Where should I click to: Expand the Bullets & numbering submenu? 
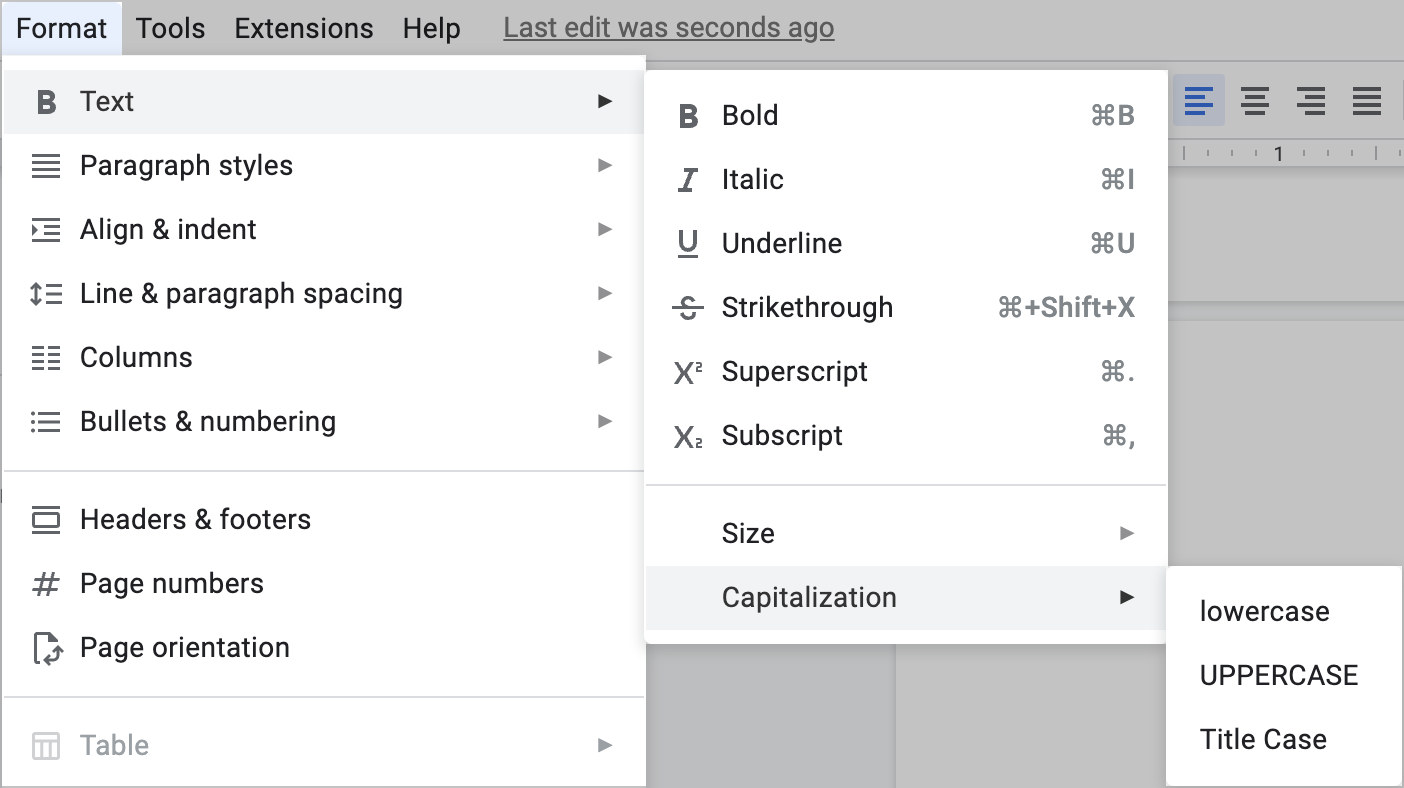(x=208, y=422)
